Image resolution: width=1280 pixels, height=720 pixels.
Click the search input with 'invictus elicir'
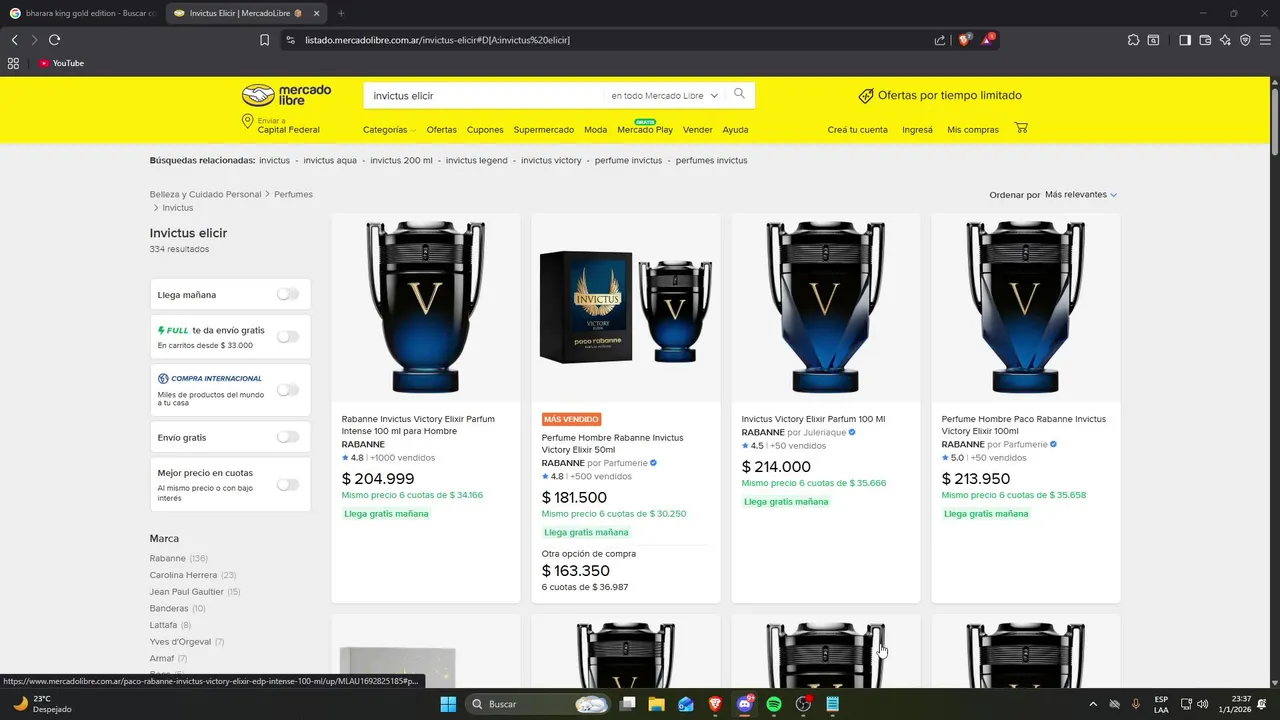(x=485, y=96)
